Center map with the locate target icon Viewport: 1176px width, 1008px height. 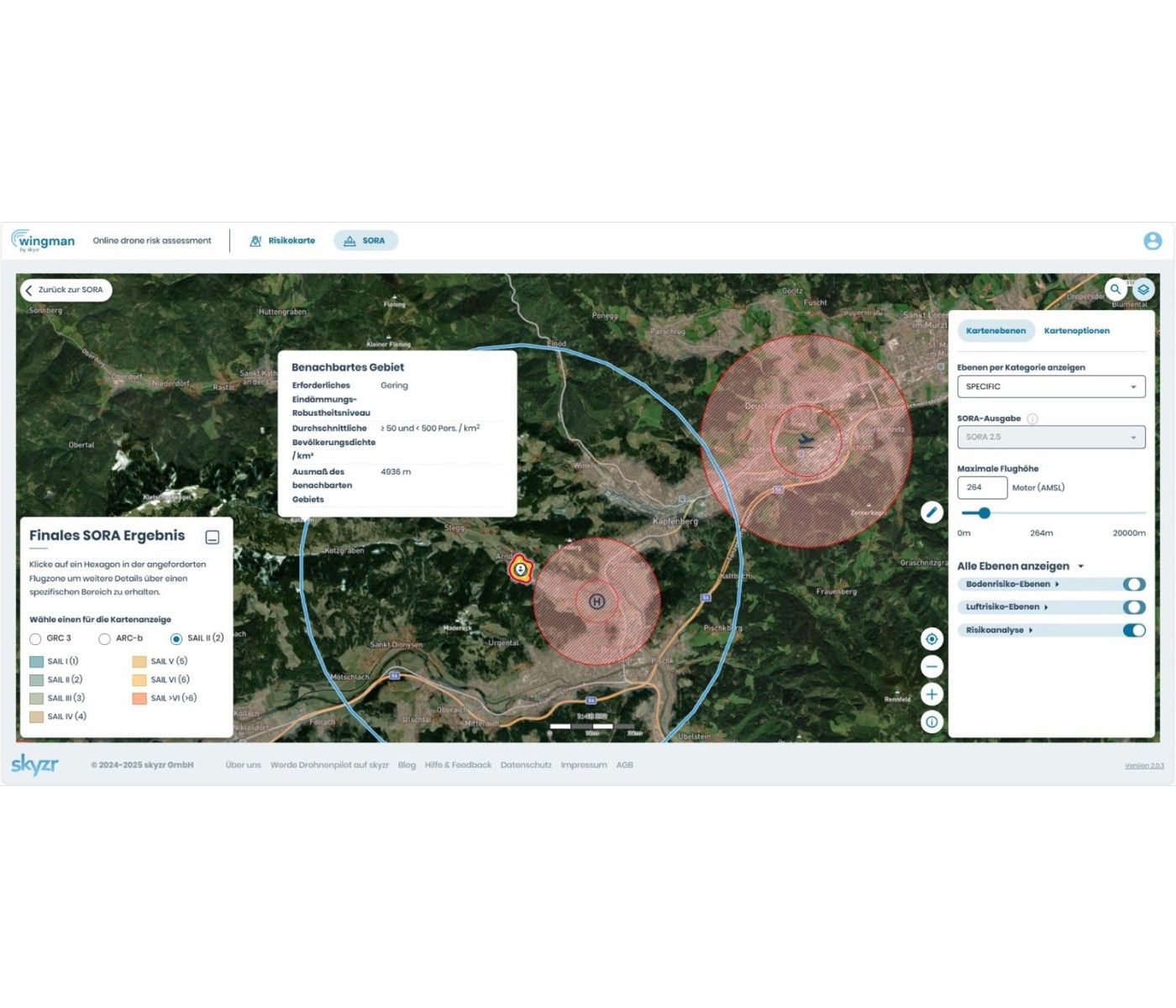pos(932,639)
